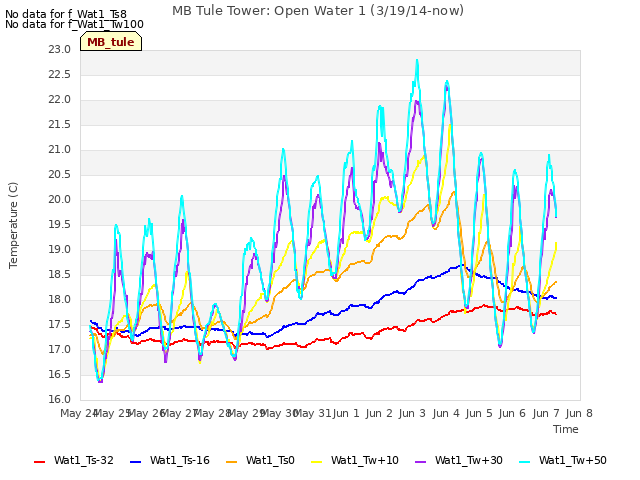640x480 pixels.
Task: Click the blue Ts-16 line peak near Jun 4
Action: (x=462, y=265)
